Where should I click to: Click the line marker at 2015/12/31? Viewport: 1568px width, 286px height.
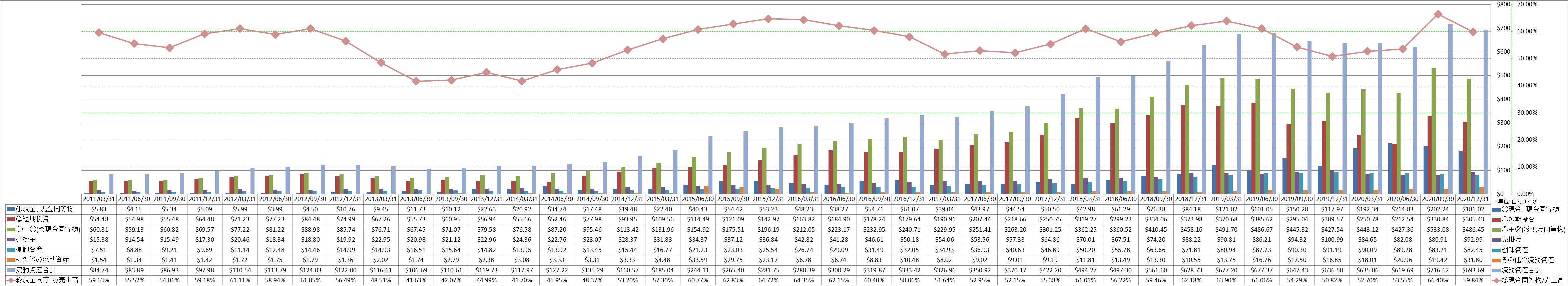pyautogui.click(x=769, y=19)
